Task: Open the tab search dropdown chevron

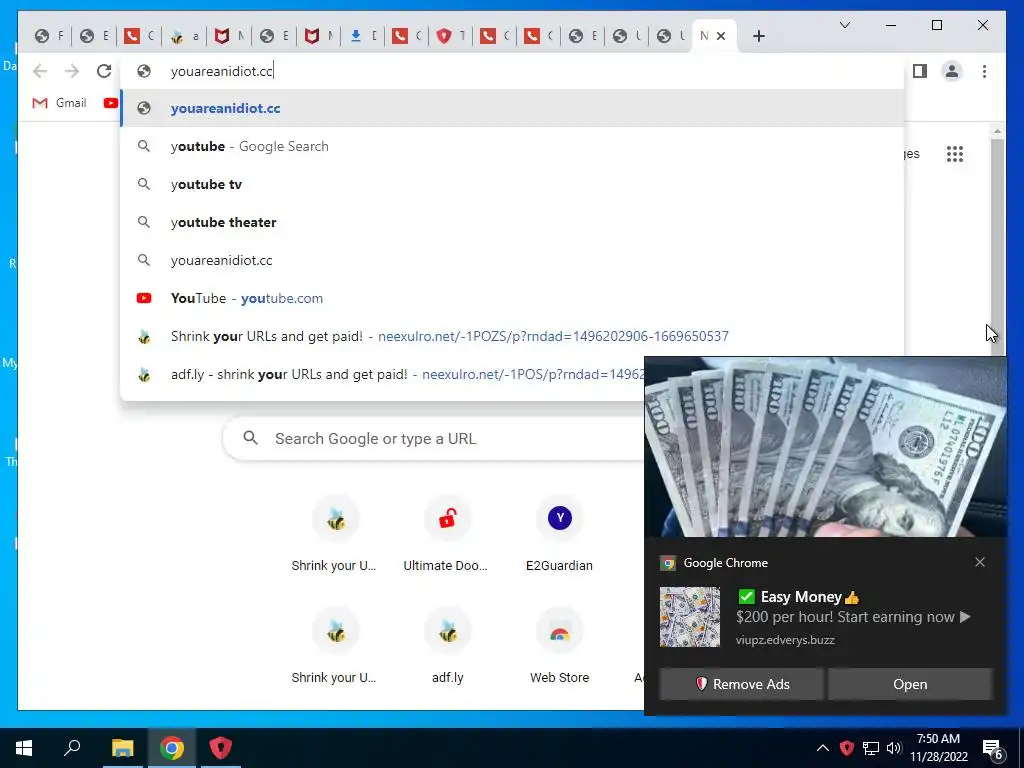Action: tap(844, 25)
